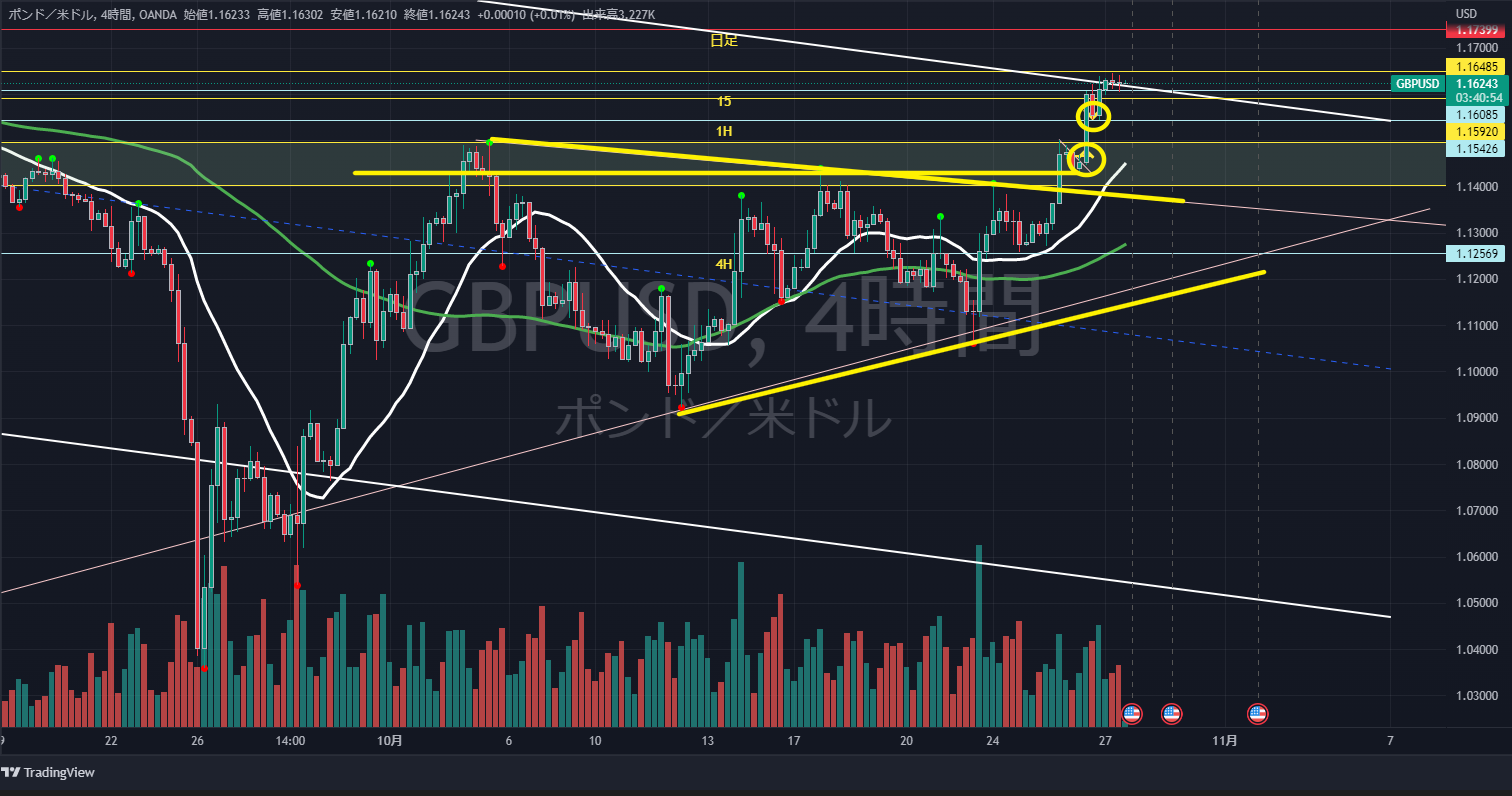Select the red 1.17399 price label
1512x796 pixels.
pyautogui.click(x=1475, y=31)
